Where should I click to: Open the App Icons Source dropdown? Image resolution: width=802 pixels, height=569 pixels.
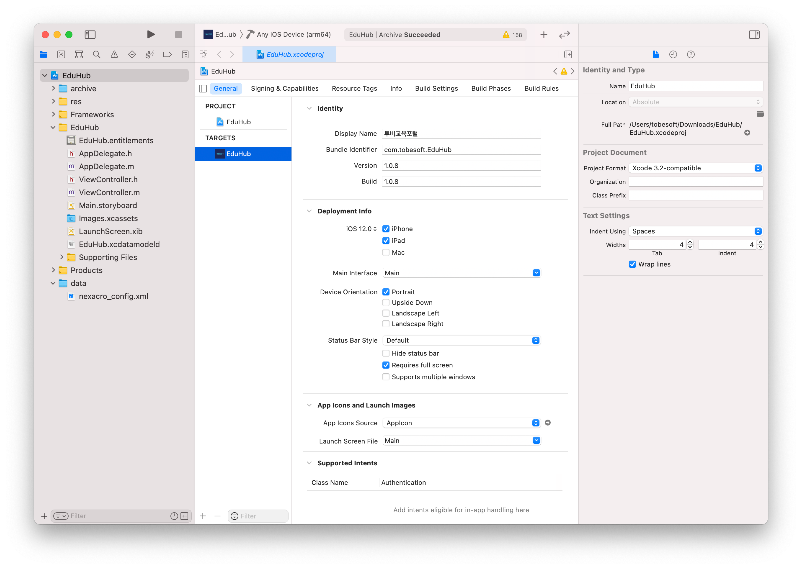(461, 423)
